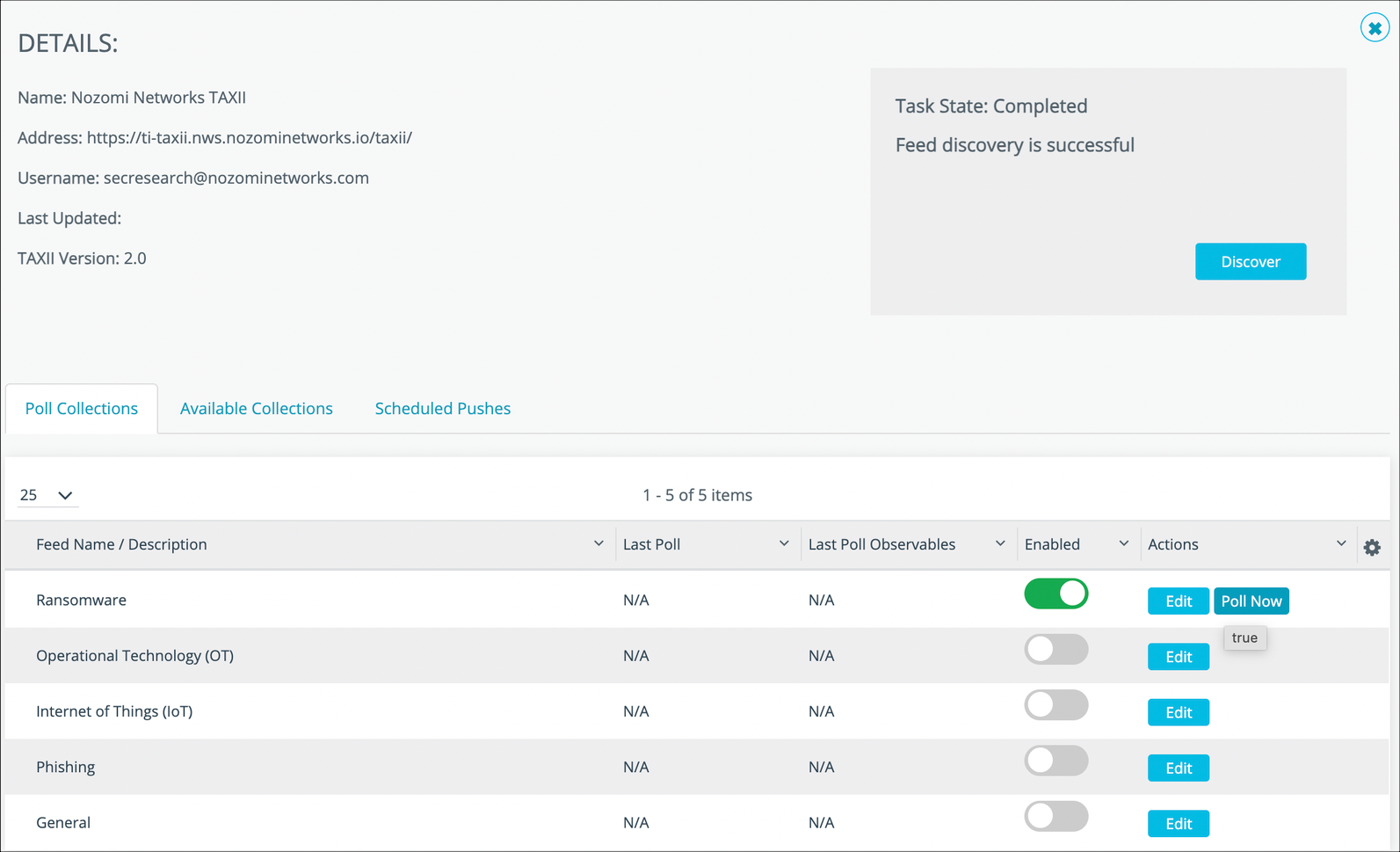The image size is (1400, 852).
Task: Enable the Phishing feed toggle
Action: (x=1056, y=761)
